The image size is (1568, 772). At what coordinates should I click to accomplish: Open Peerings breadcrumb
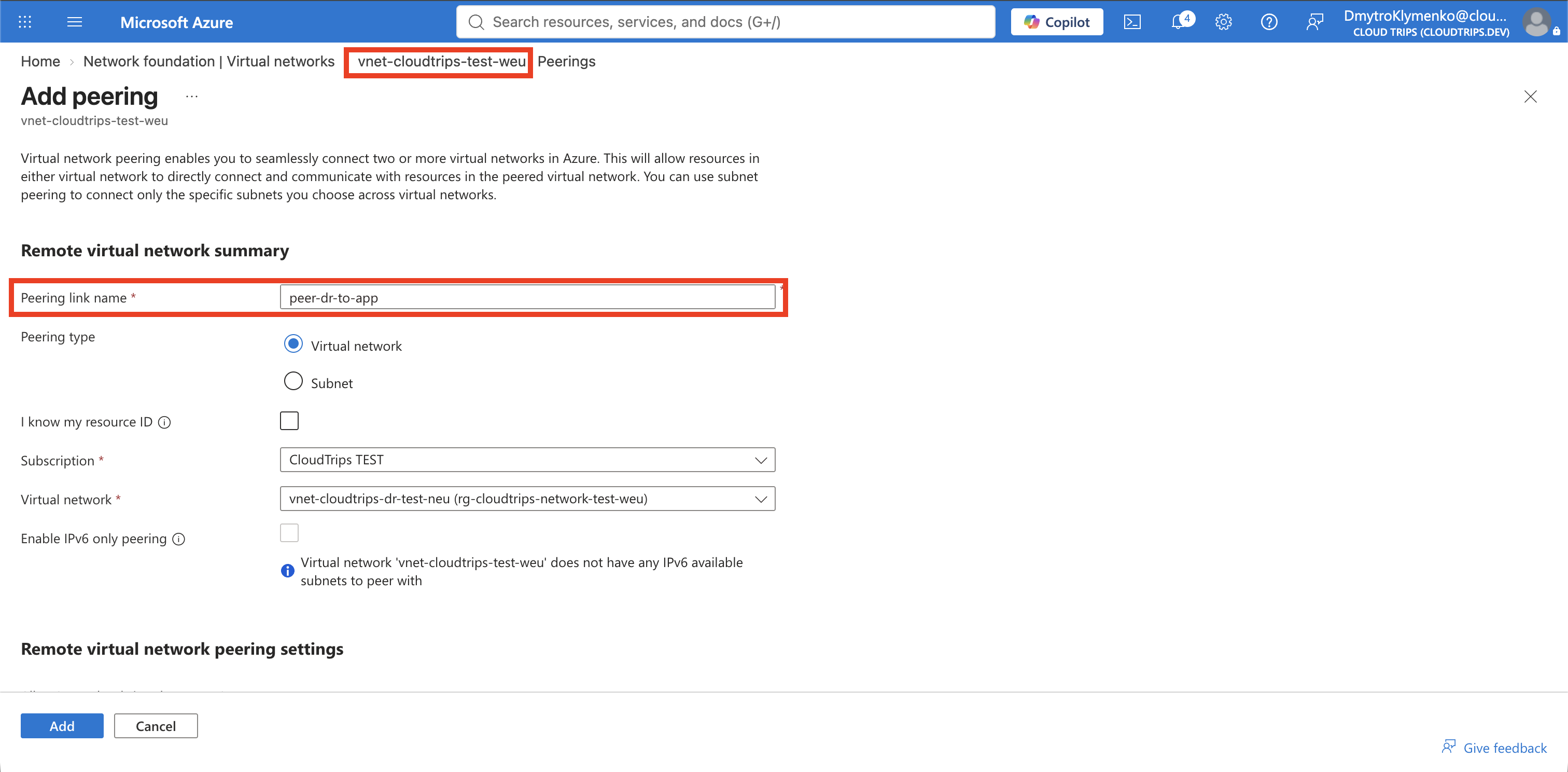point(566,62)
